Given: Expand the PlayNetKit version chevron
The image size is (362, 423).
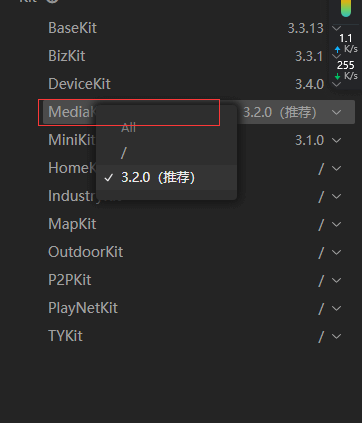Looking at the screenshot, I should (337, 308).
